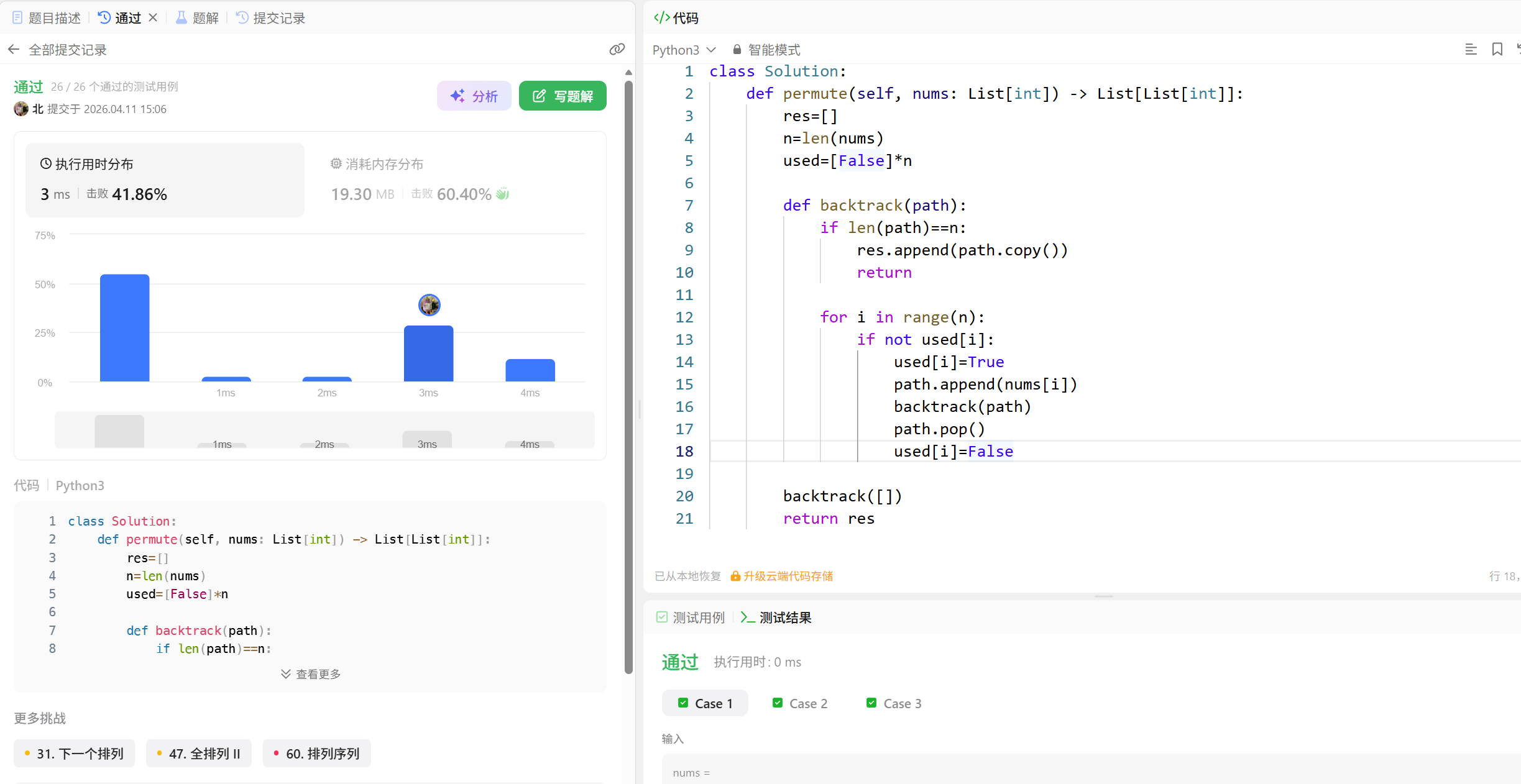Open challenge 47. 全排列 II
Screen dimensions: 1521x784
point(199,754)
